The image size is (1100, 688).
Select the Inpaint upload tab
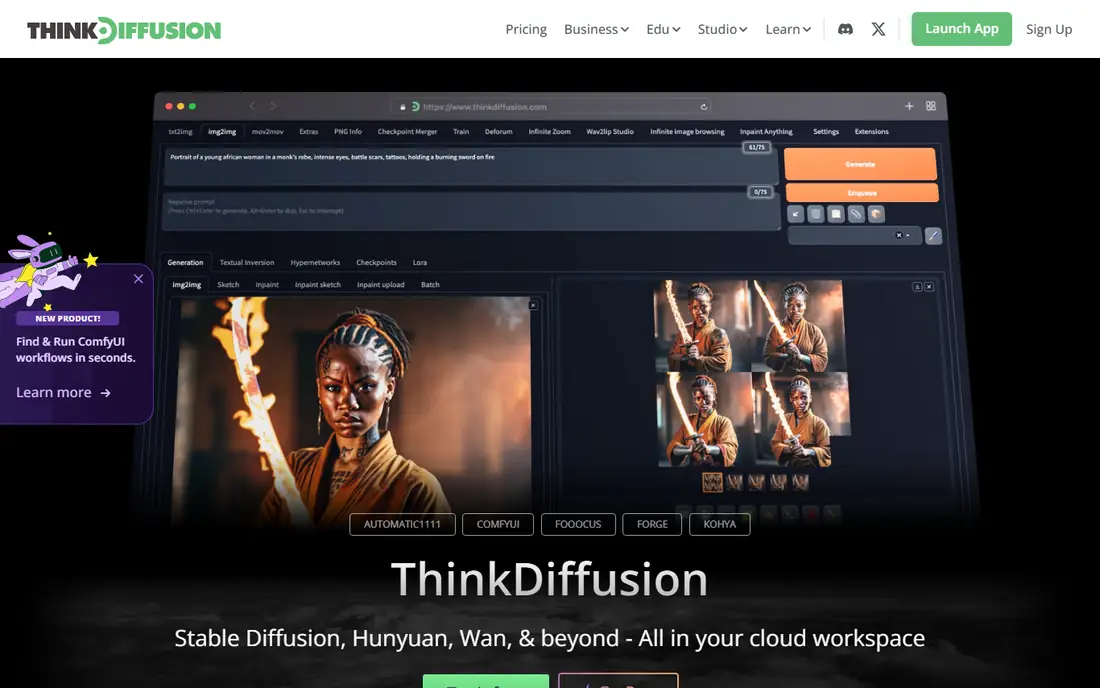point(380,285)
